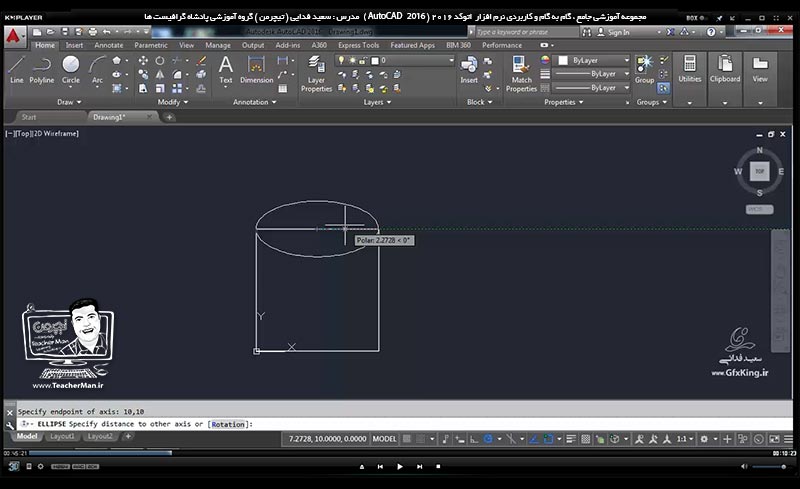Screen dimensions: 800x489
Task: Click the keyword search input field
Action: click(x=527, y=32)
